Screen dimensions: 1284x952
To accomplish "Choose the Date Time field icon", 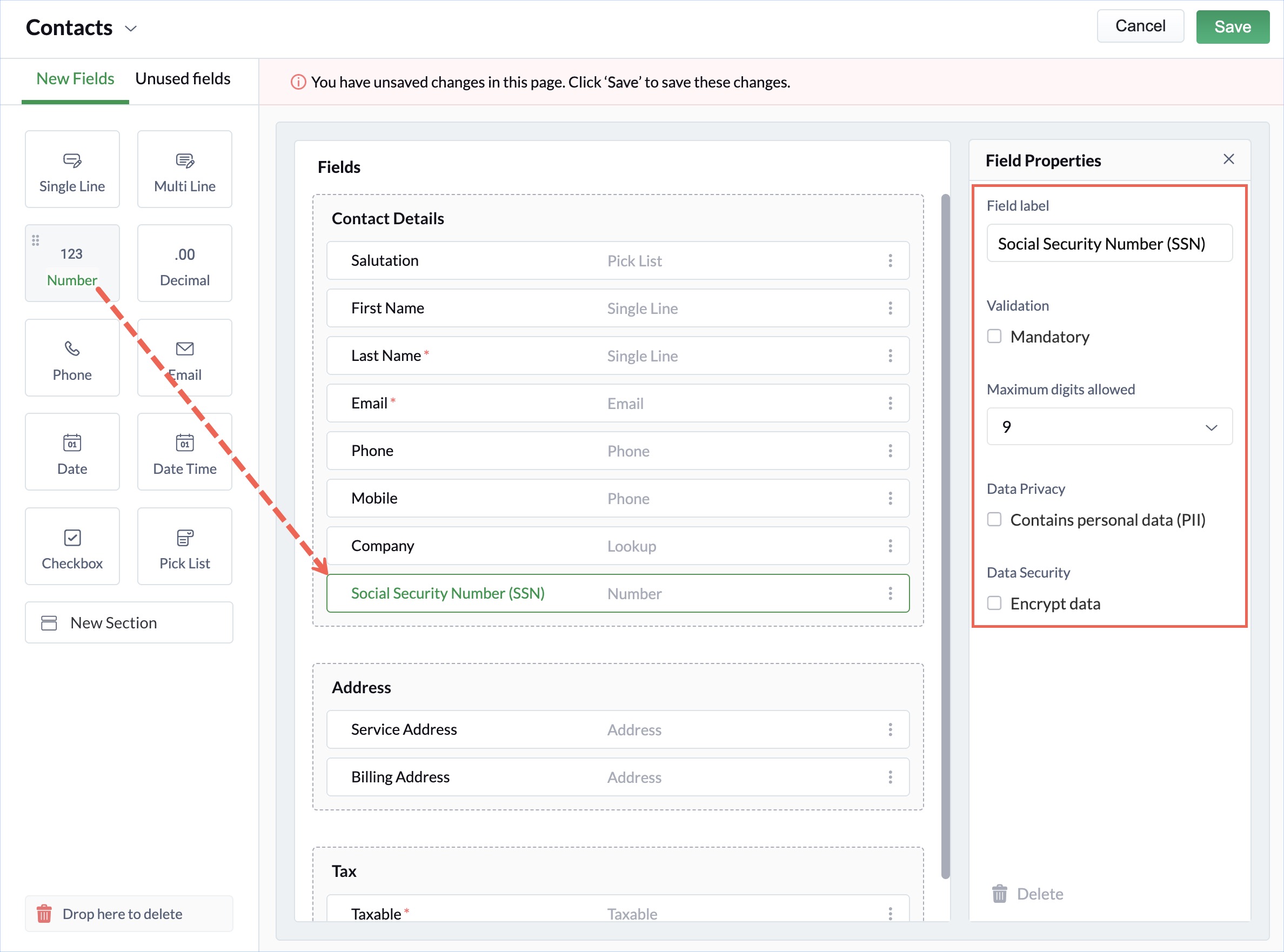I will (x=184, y=443).
